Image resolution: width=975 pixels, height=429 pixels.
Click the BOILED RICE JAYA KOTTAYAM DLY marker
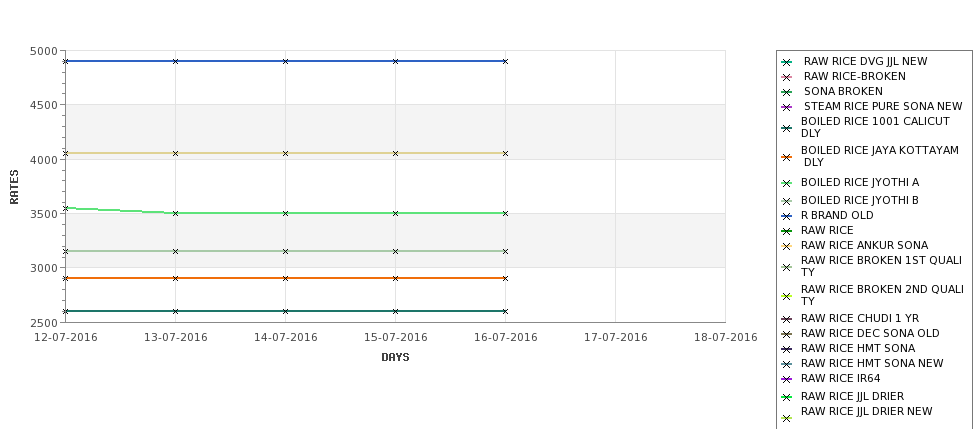[x=786, y=157]
